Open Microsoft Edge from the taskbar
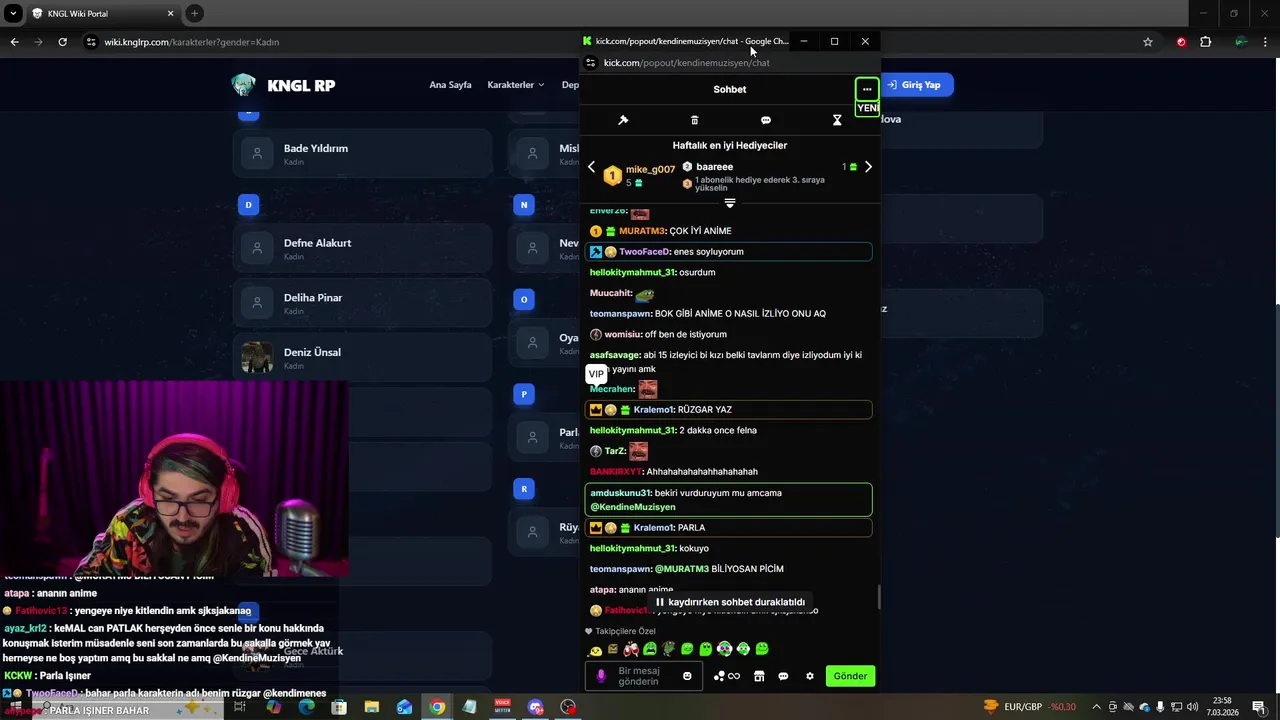This screenshot has width=1280, height=720. pyautogui.click(x=306, y=707)
